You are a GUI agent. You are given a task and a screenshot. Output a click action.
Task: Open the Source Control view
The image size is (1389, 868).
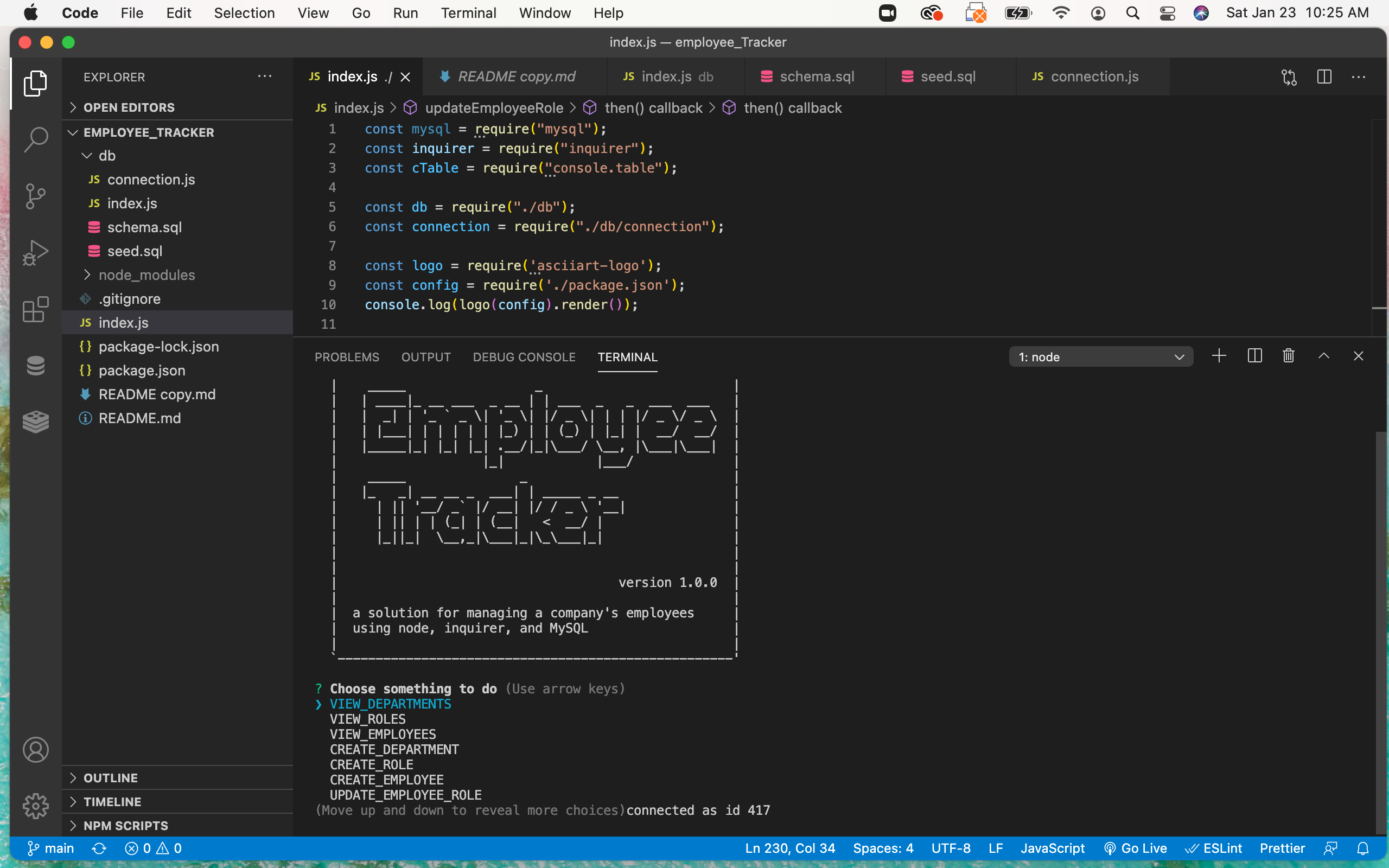pyautogui.click(x=36, y=196)
